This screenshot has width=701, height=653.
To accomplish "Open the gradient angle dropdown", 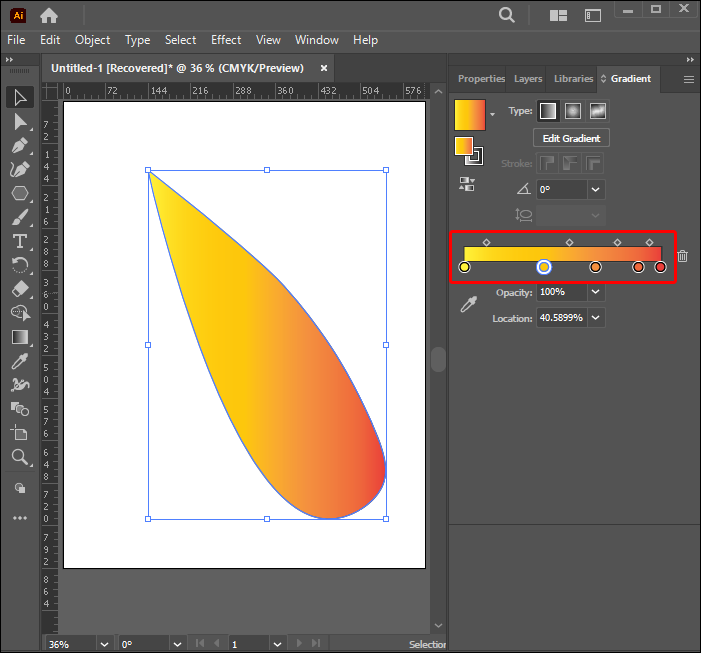I will 596,189.
